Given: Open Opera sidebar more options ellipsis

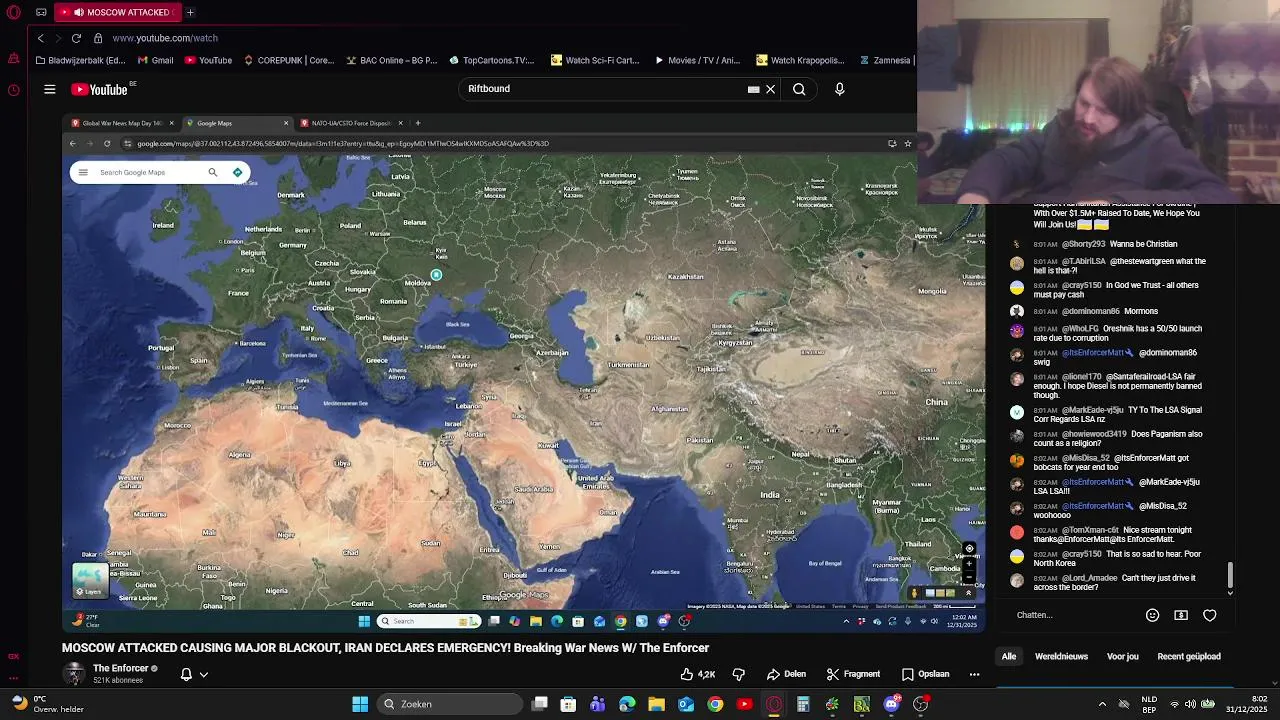Looking at the screenshot, I should click(x=13, y=678).
